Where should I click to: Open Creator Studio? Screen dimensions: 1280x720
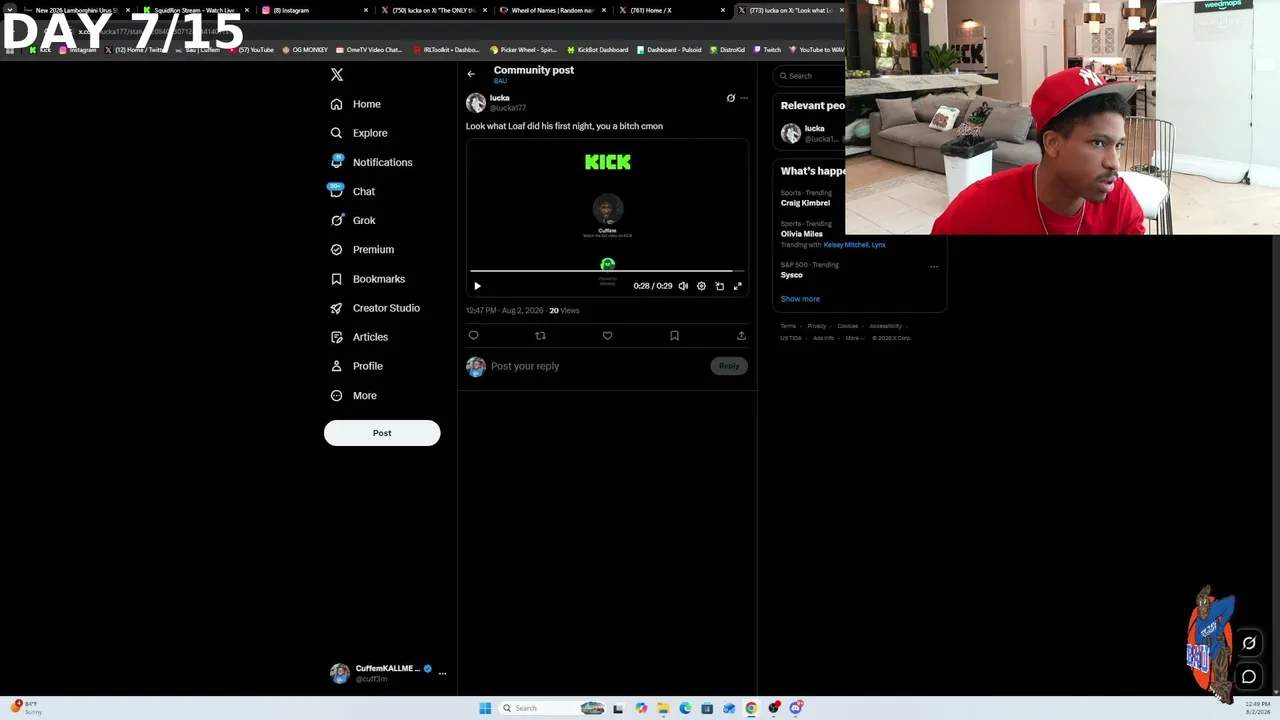click(x=375, y=308)
